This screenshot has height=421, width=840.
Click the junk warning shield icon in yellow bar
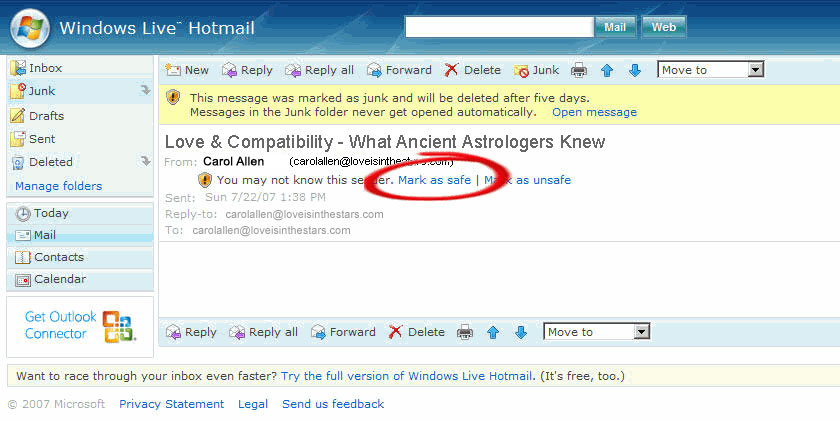(173, 97)
